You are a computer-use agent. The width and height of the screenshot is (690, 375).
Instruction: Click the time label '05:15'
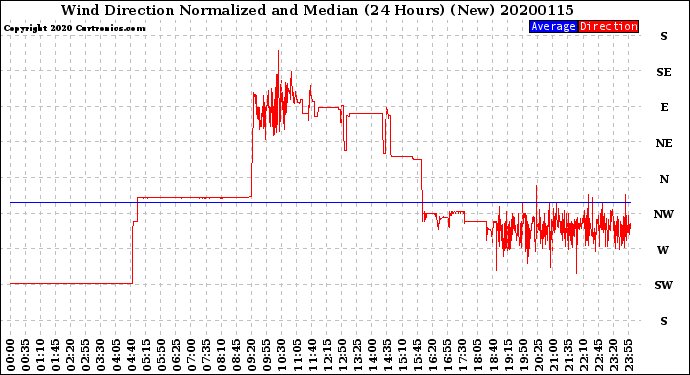pos(146,355)
